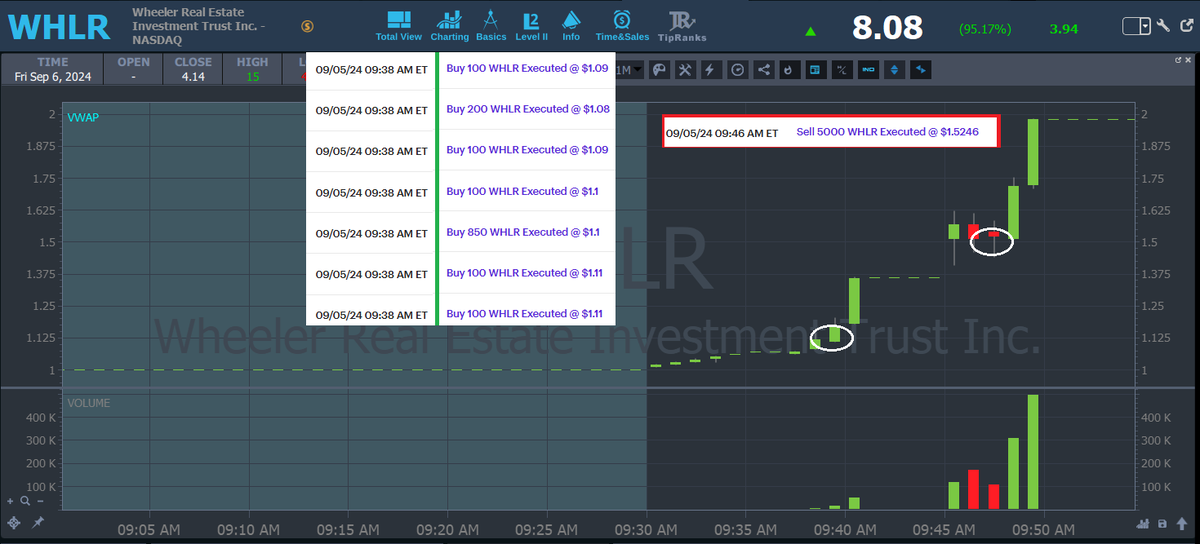Click the HIGH value 15
Screen dimensions: 1200x544
coord(252,76)
